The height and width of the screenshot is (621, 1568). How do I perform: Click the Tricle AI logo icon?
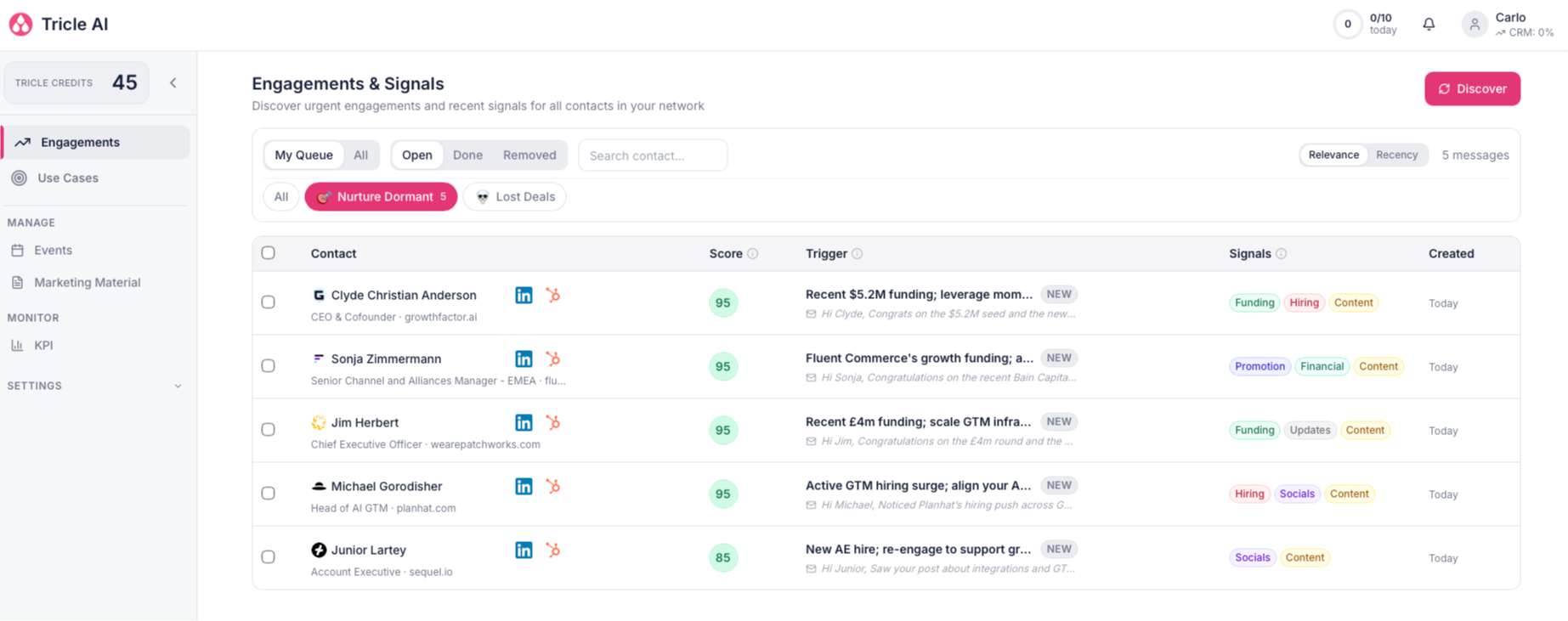[x=20, y=25]
